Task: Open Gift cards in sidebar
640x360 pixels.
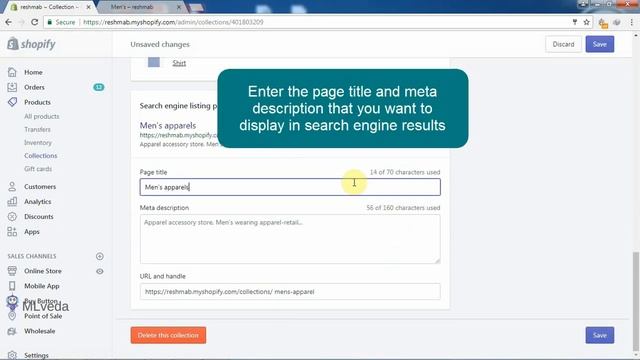Action: [x=38, y=169]
